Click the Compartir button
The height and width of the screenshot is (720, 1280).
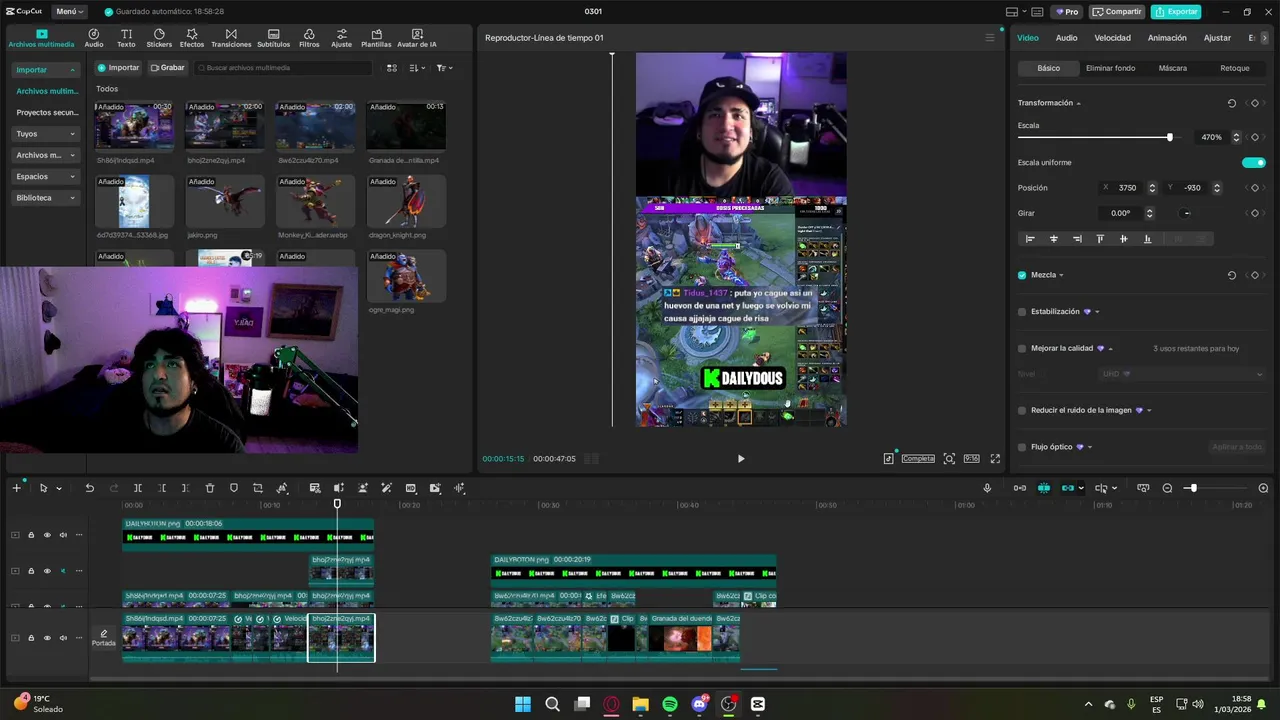pos(1117,12)
